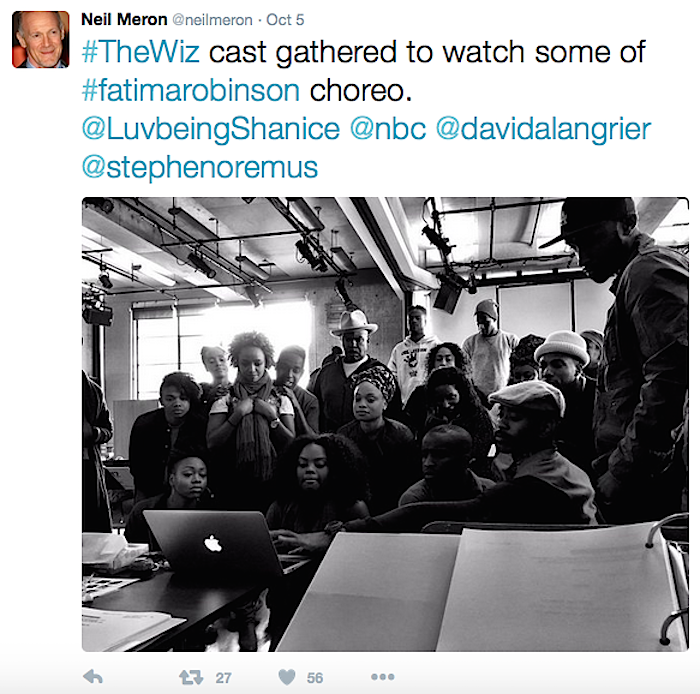Click the word 'choreo.' in the tweet
This screenshot has width=700, height=694.
click(x=361, y=91)
